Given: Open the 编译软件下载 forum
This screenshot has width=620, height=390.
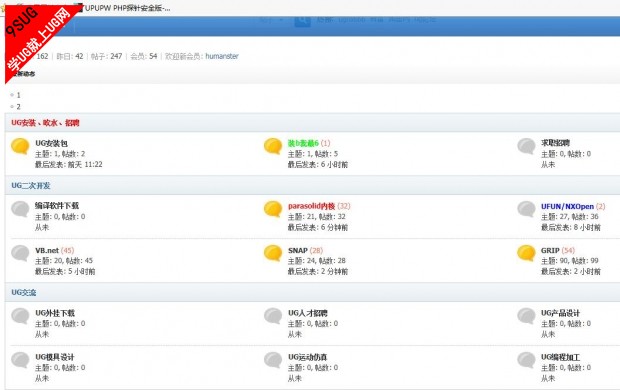Looking at the screenshot, I should pos(57,206).
